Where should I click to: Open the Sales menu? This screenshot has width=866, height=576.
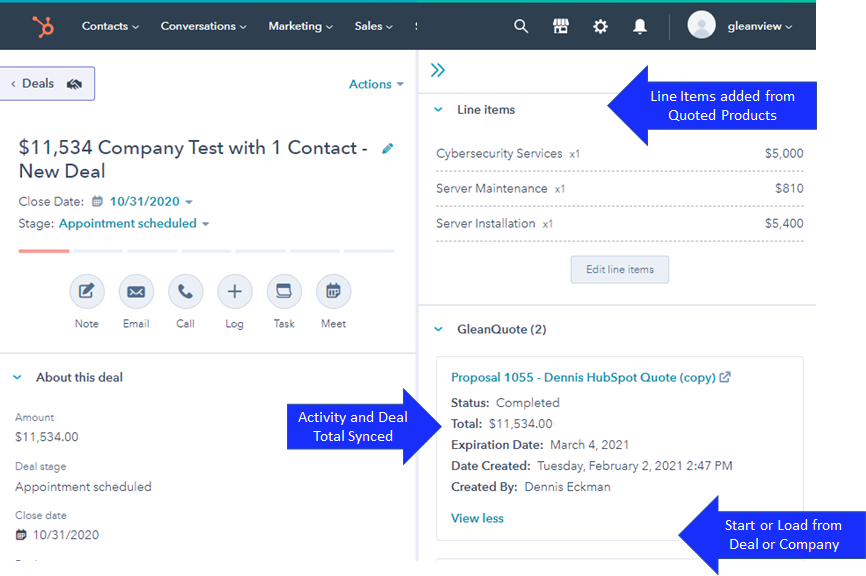[x=373, y=26]
